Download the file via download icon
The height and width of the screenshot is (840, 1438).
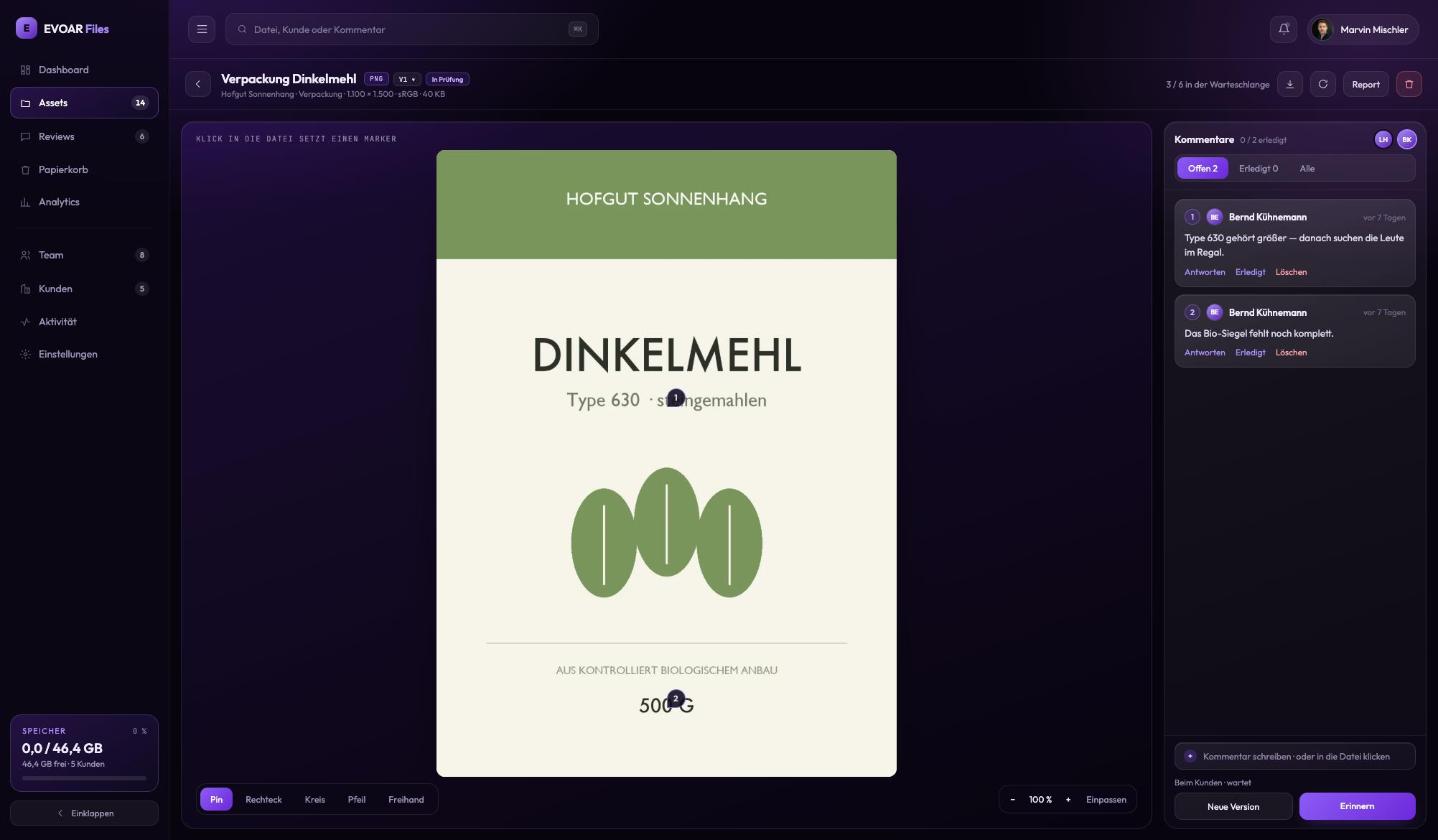point(1290,84)
